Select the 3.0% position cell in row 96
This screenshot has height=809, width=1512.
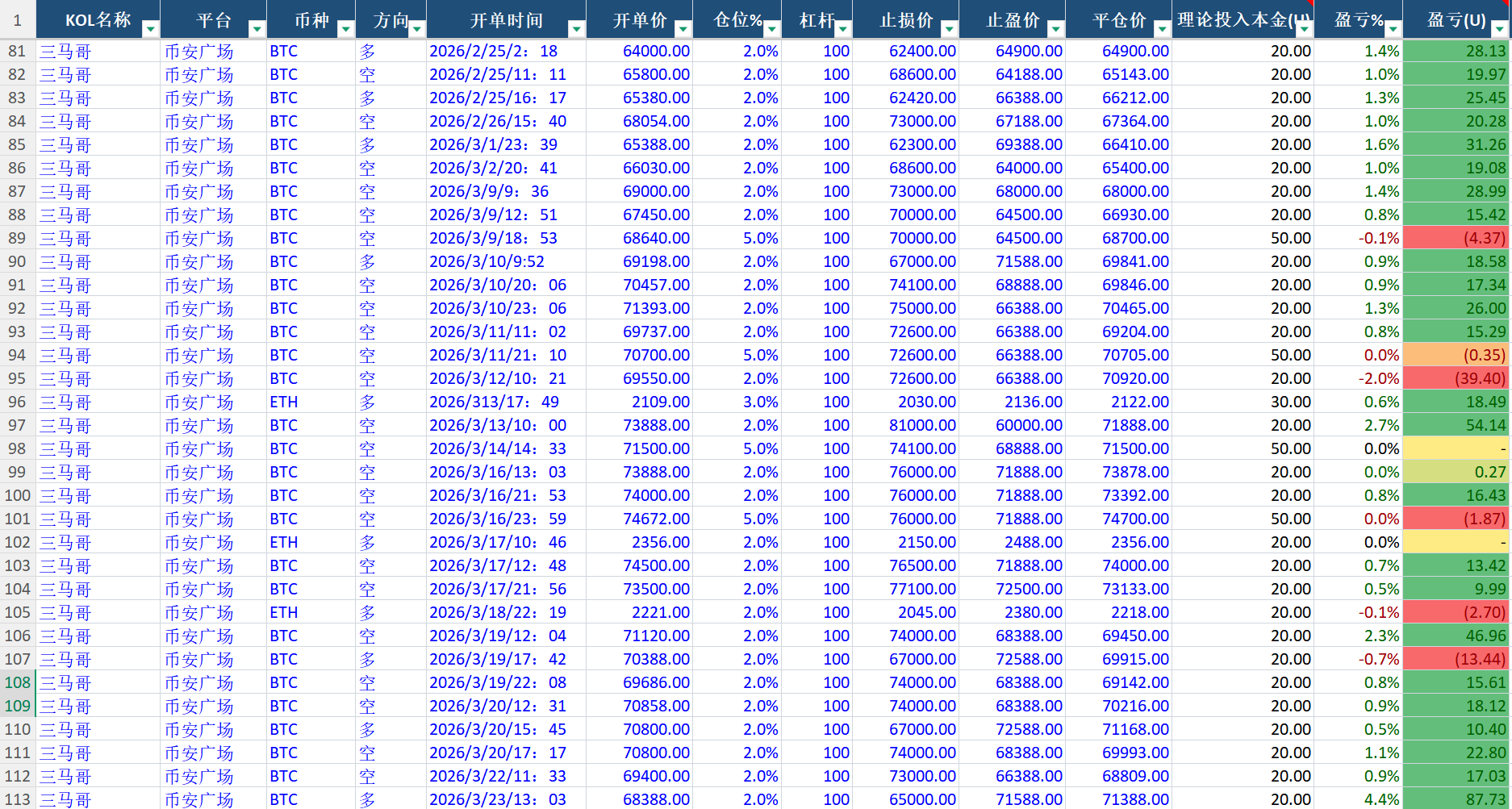click(737, 402)
